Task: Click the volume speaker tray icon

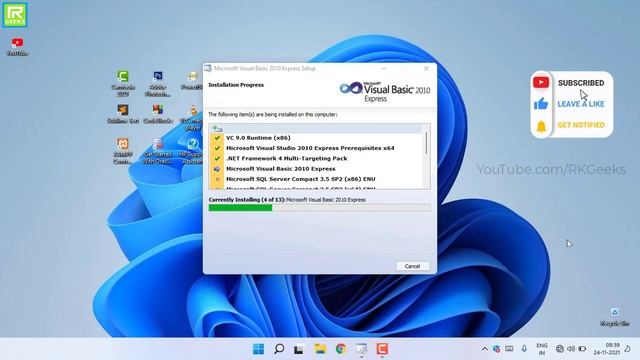Action: [571, 349]
